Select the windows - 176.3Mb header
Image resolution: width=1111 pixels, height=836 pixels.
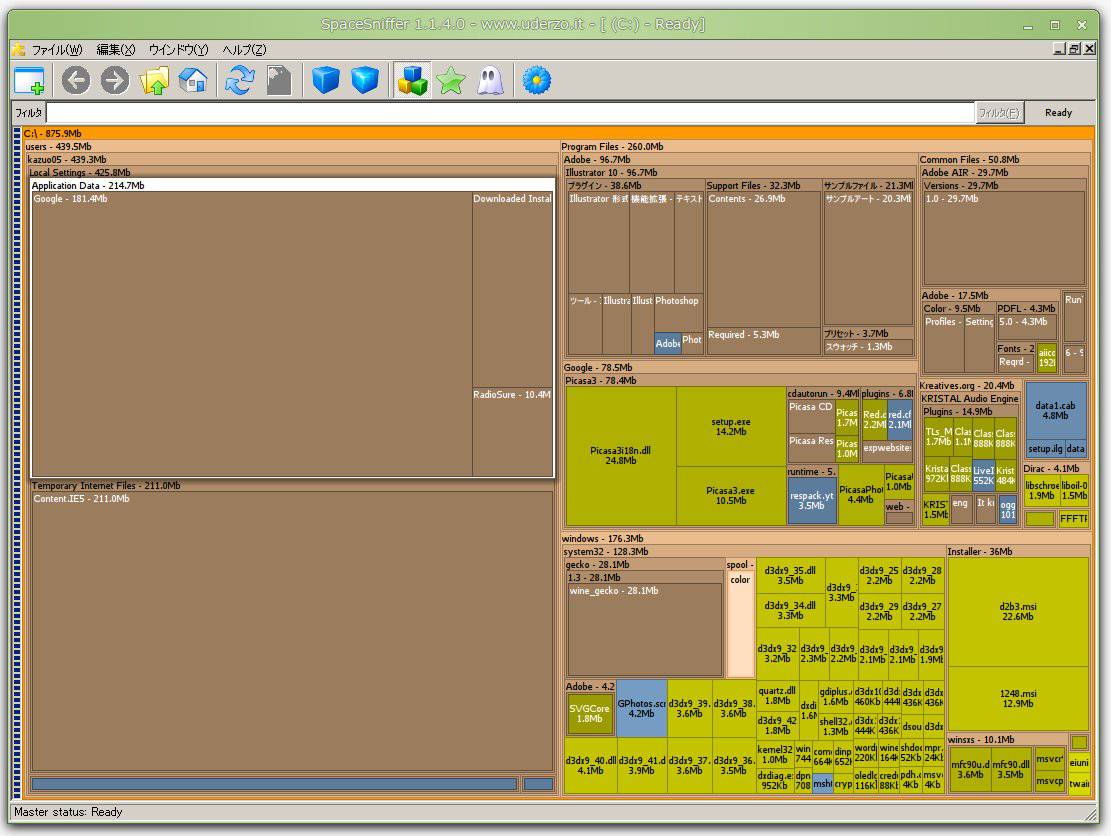pos(826,539)
